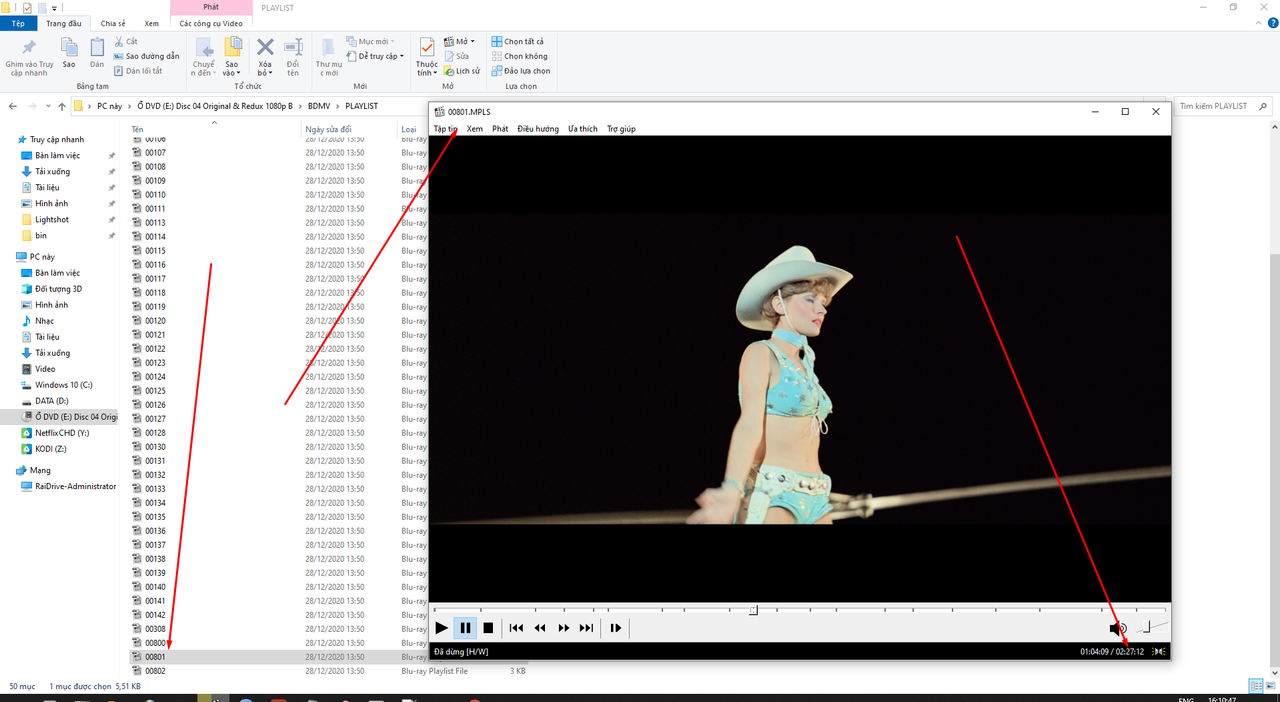Viewport: 1280px width, 702px height.
Task: Mute audio with the speaker icon
Action: coord(1118,629)
